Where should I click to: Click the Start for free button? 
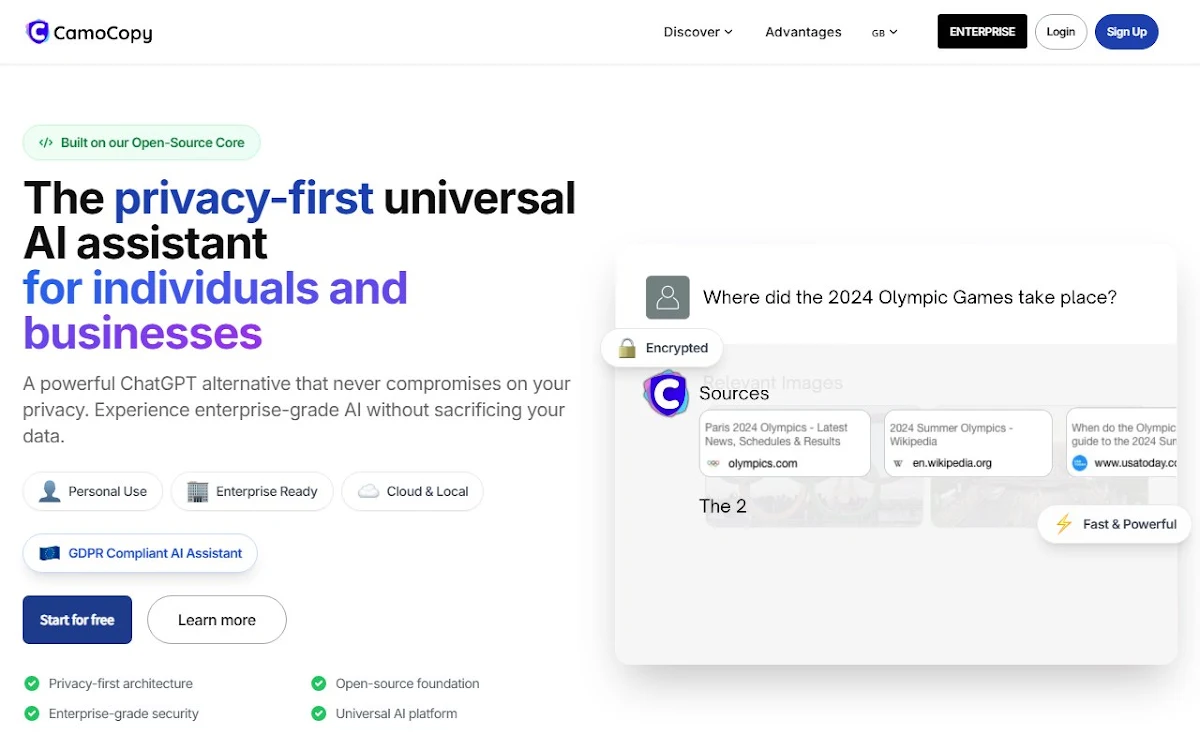pyautogui.click(x=77, y=620)
